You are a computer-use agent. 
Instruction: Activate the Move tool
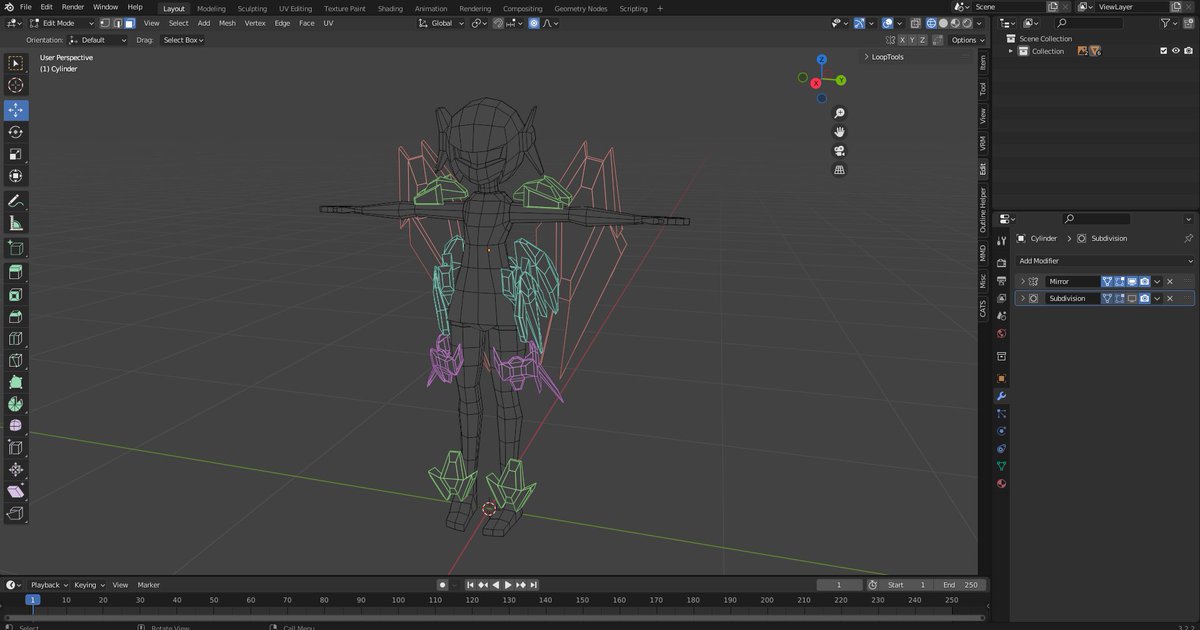(16, 110)
